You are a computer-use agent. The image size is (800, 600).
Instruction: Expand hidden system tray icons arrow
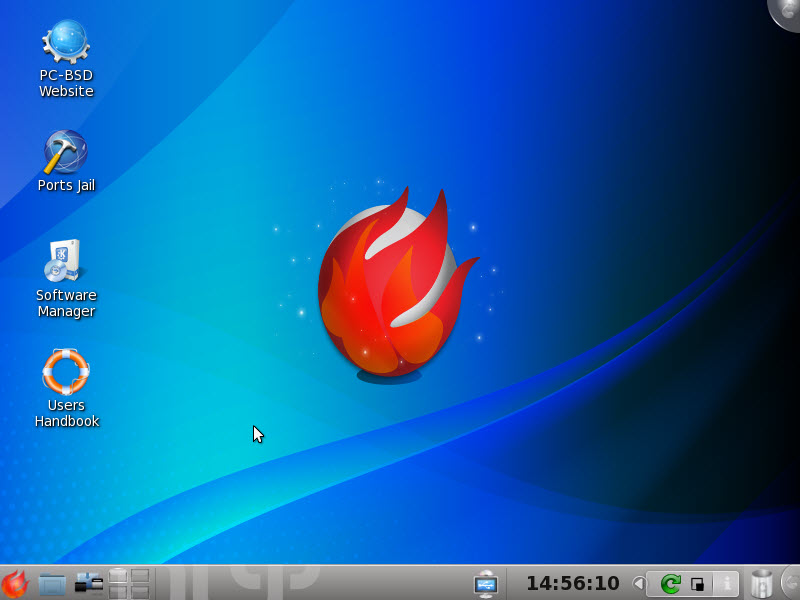coord(638,583)
